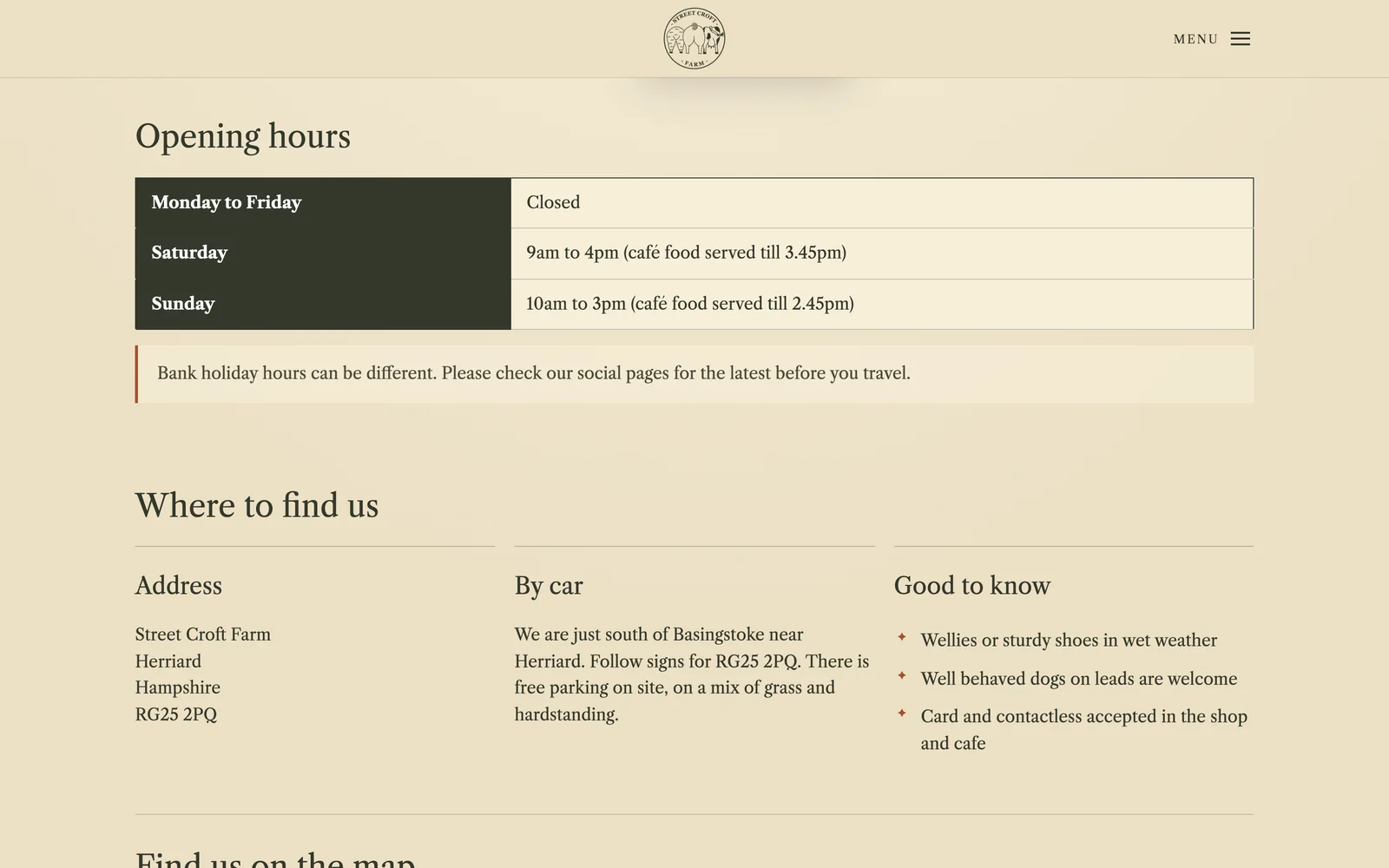Click the 'Saturday' row header
1389x868 pixels.
pyautogui.click(x=323, y=253)
